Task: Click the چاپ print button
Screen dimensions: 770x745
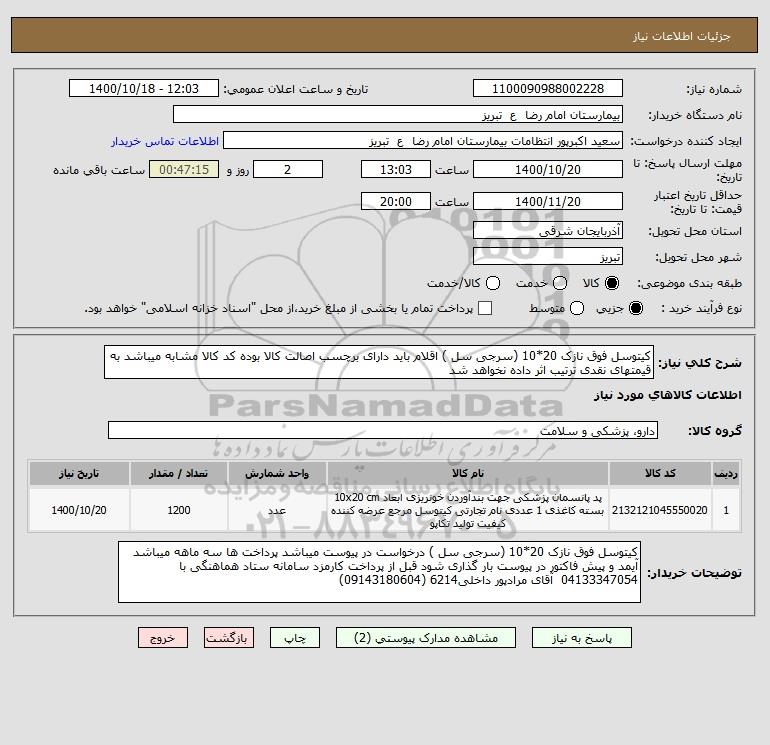Action: point(295,637)
